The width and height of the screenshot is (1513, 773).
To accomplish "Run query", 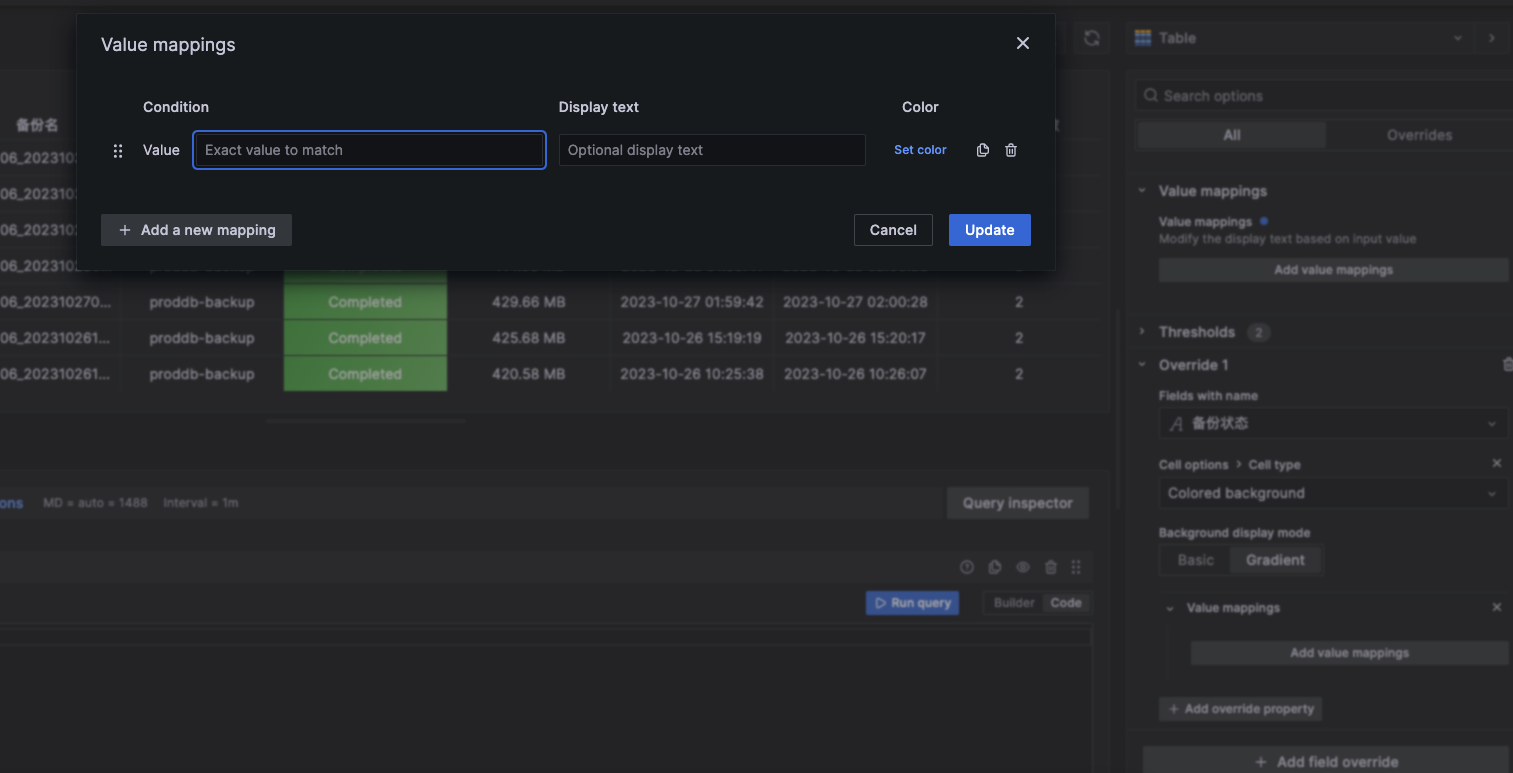I will (x=912, y=603).
